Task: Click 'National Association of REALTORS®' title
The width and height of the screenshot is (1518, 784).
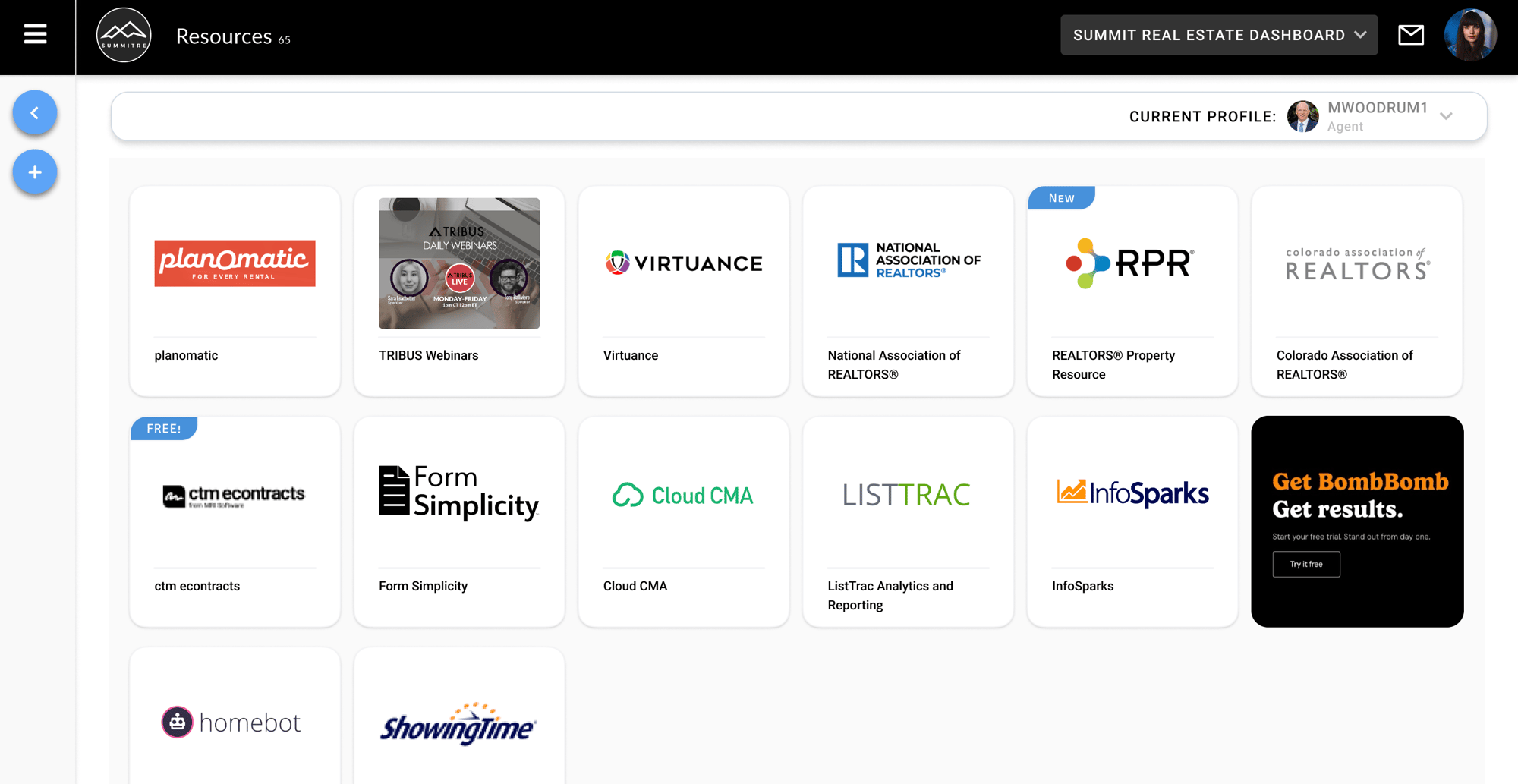Action: [894, 365]
